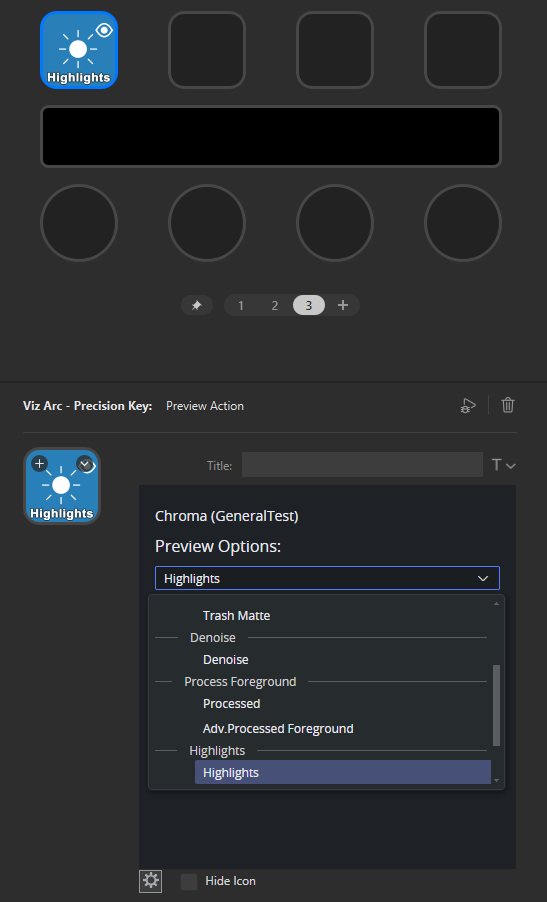This screenshot has width=547, height=902.
Task: Click the eye icon on the Highlights key
Action: click(x=104, y=30)
